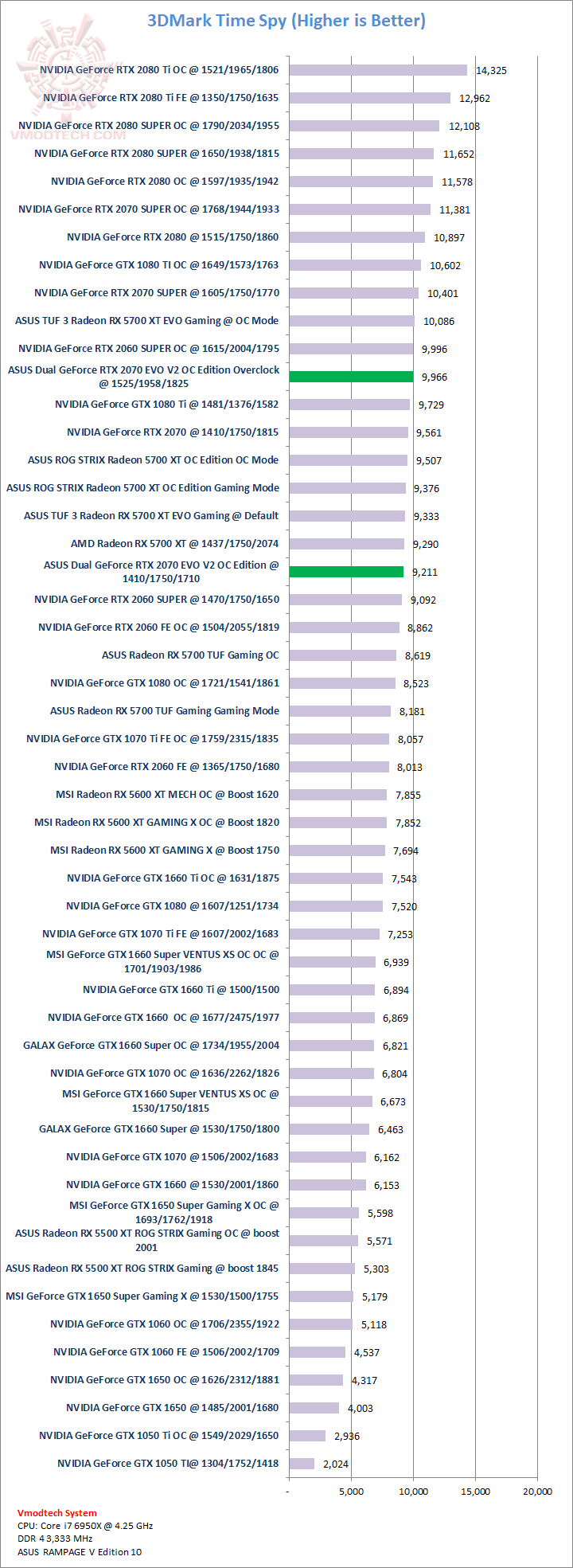
Task: Click the 2,024 score value
Action: coord(335,1464)
